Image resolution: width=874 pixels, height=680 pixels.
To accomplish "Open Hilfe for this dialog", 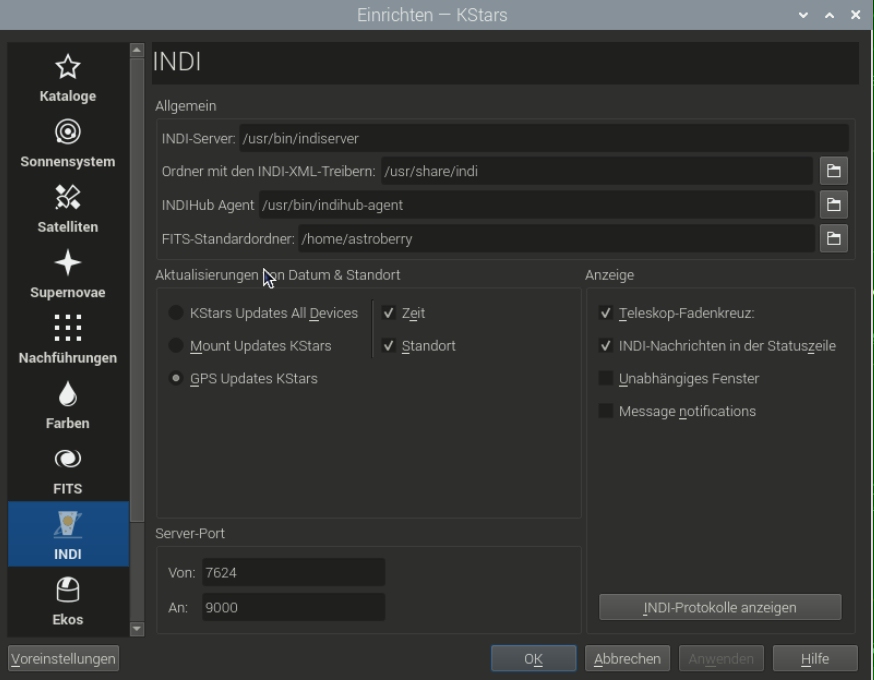I will tap(815, 659).
